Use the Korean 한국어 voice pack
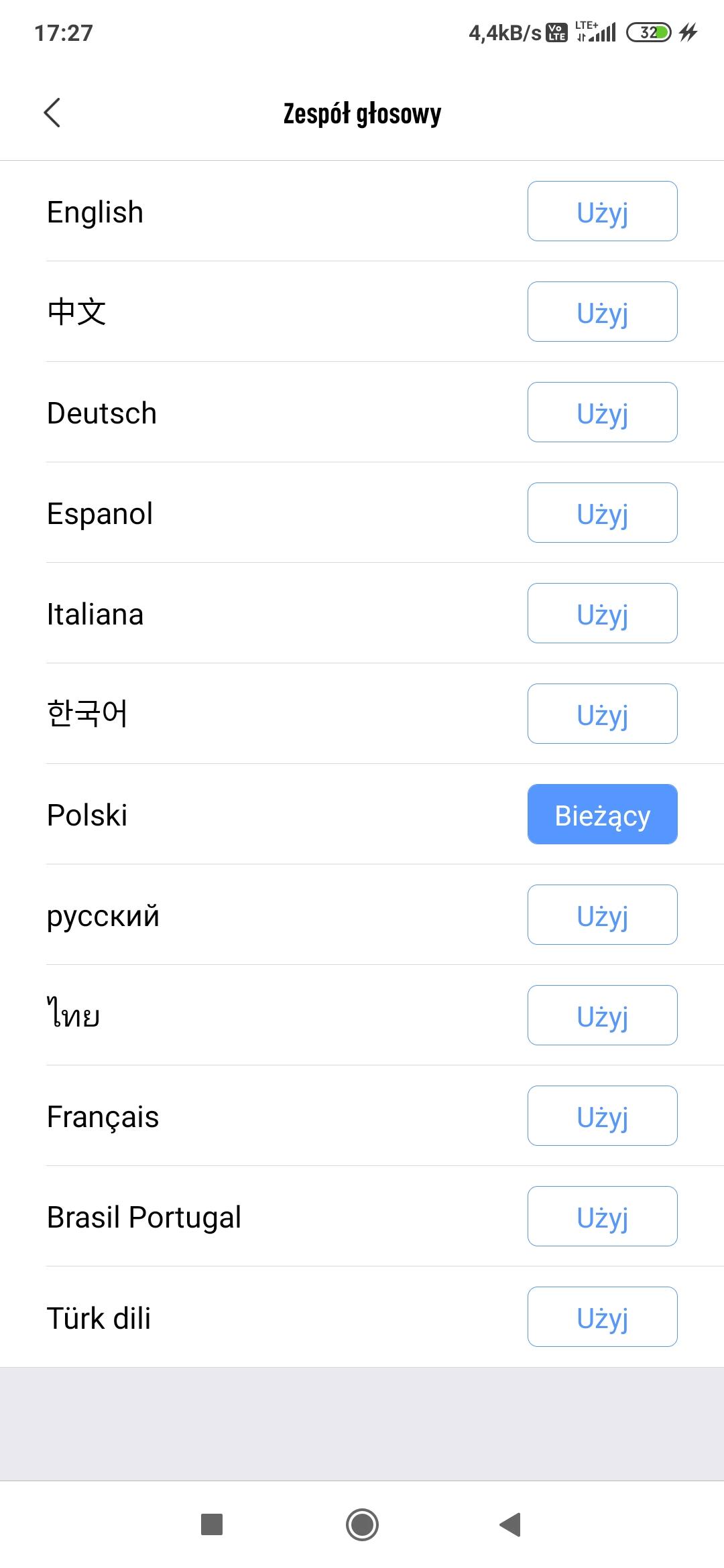Image resolution: width=724 pixels, height=1568 pixels. coord(602,714)
